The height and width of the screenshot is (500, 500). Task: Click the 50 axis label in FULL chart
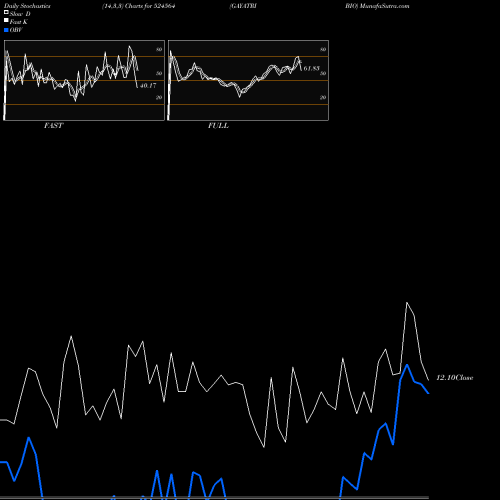coord(323,73)
